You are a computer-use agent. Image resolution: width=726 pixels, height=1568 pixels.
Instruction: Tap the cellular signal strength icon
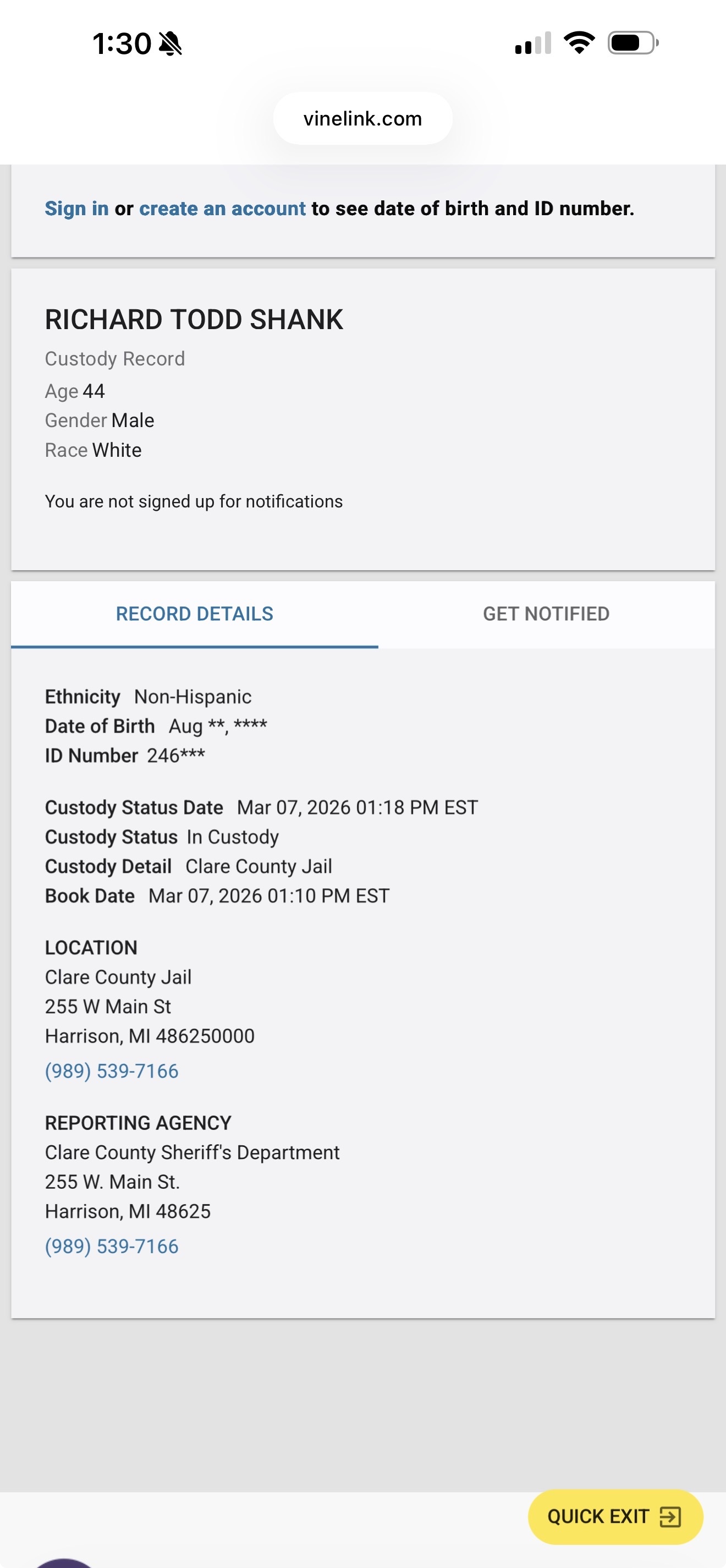[532, 43]
